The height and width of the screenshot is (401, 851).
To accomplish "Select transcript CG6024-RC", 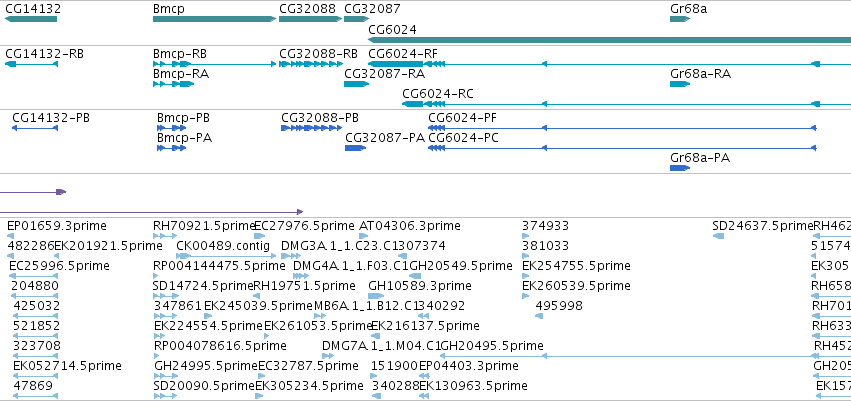I will (626, 104).
